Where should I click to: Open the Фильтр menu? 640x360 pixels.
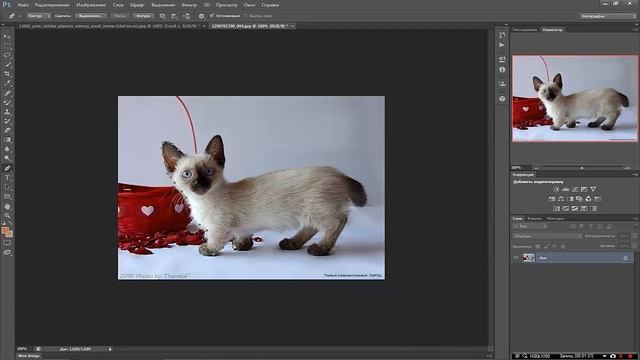(189, 5)
